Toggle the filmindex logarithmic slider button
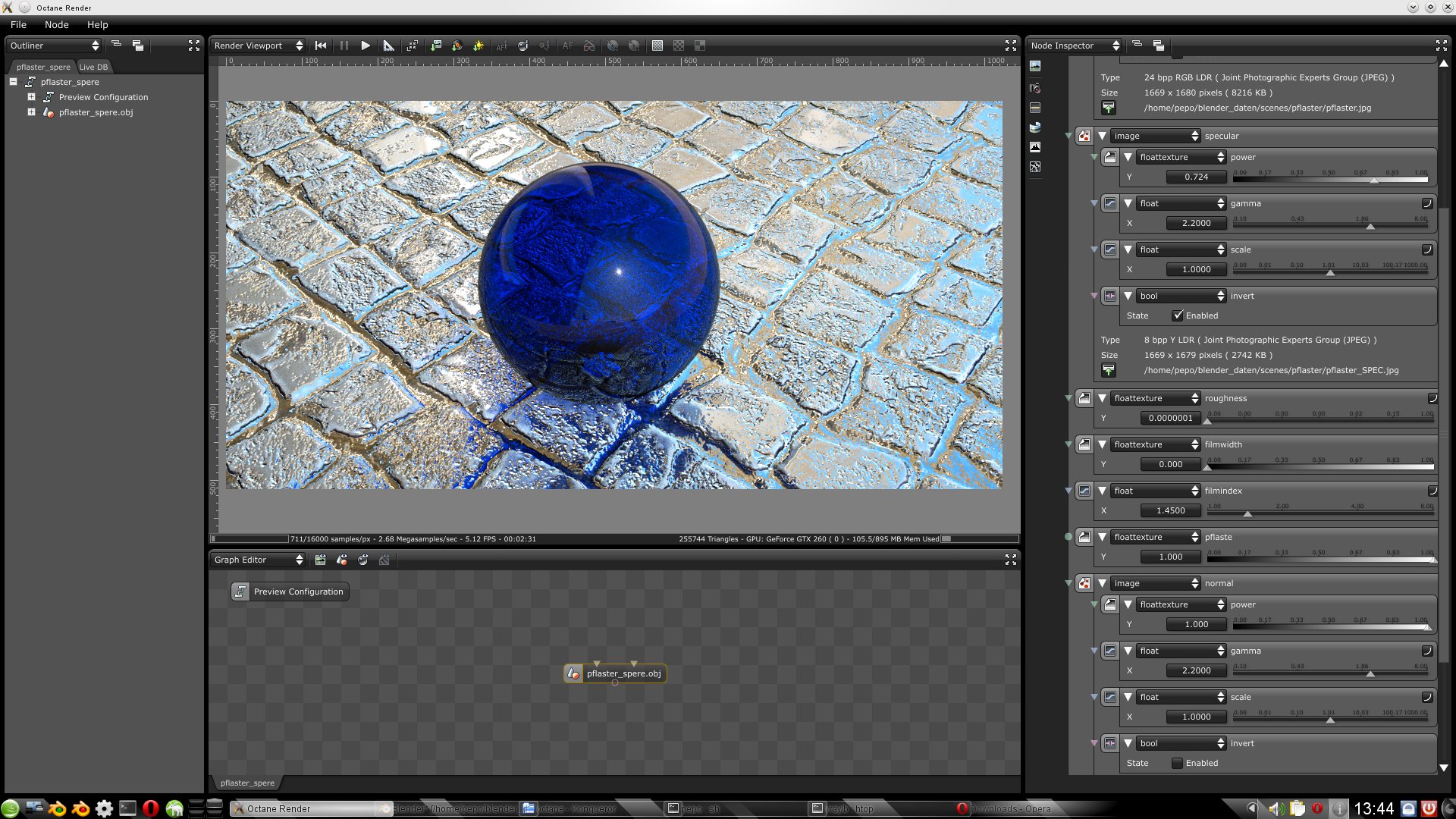The width and height of the screenshot is (1456, 819). [x=1432, y=491]
